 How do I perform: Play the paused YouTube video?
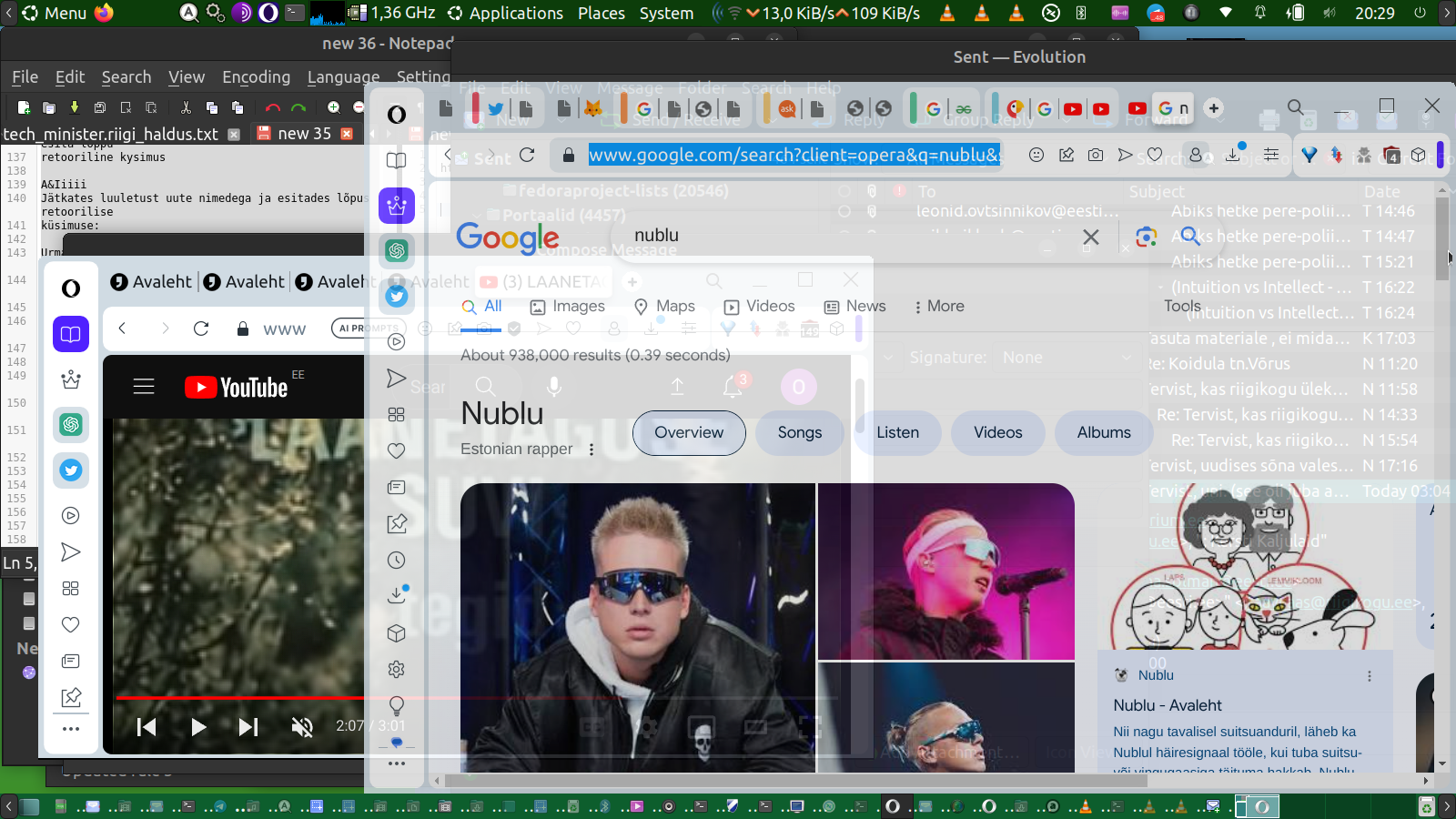coord(198,726)
